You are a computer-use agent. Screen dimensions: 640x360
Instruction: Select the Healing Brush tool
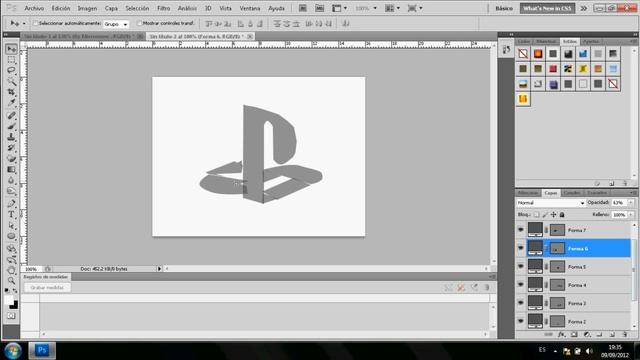[x=11, y=116]
